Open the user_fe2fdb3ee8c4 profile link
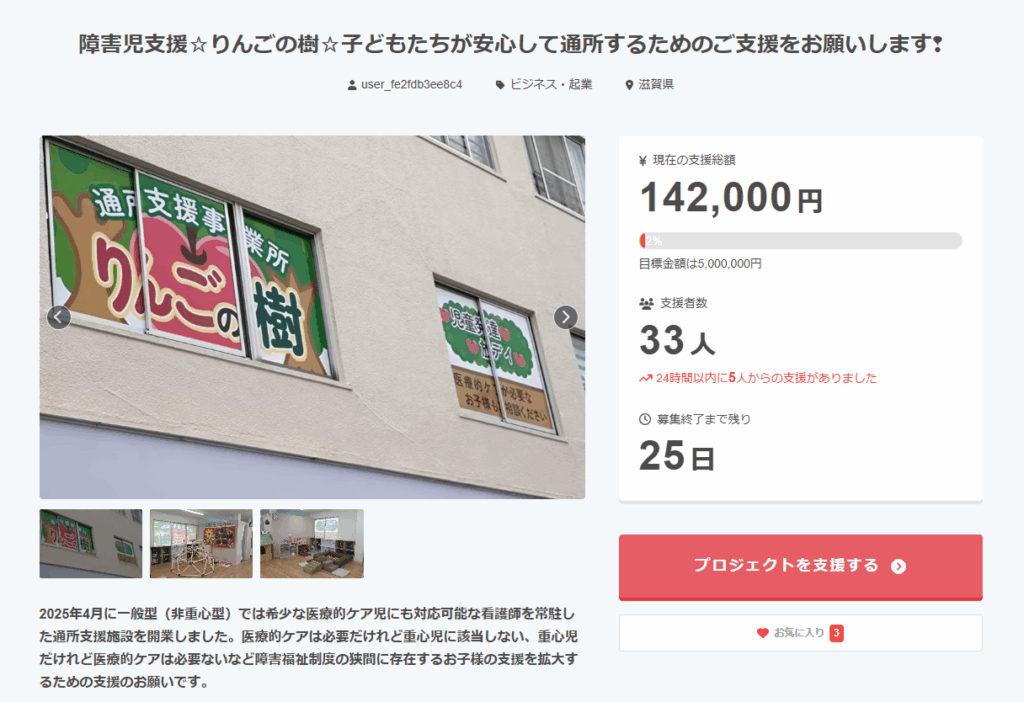The height and width of the screenshot is (702, 1024). [411, 85]
